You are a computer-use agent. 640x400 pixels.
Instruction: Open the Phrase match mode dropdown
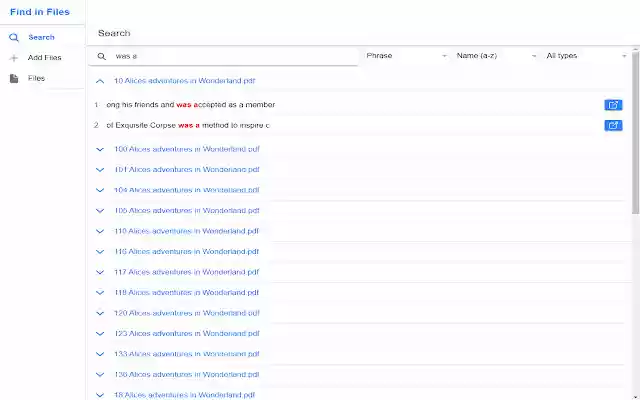(406, 56)
